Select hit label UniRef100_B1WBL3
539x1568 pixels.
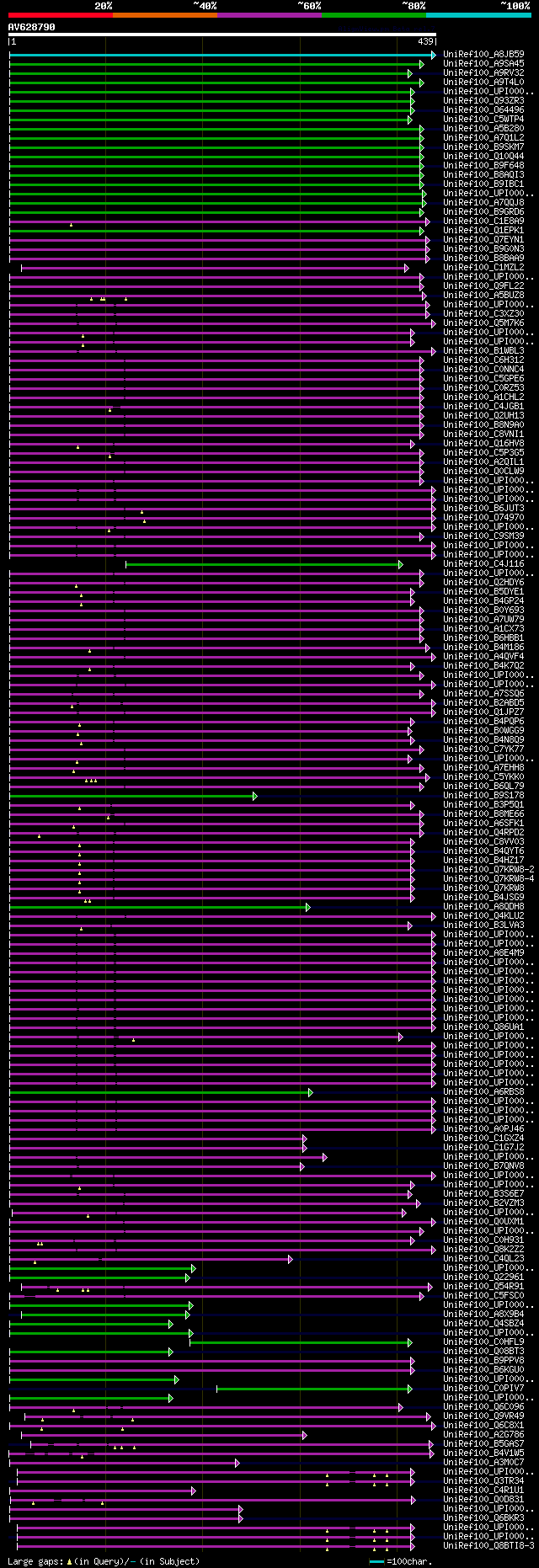click(483, 351)
